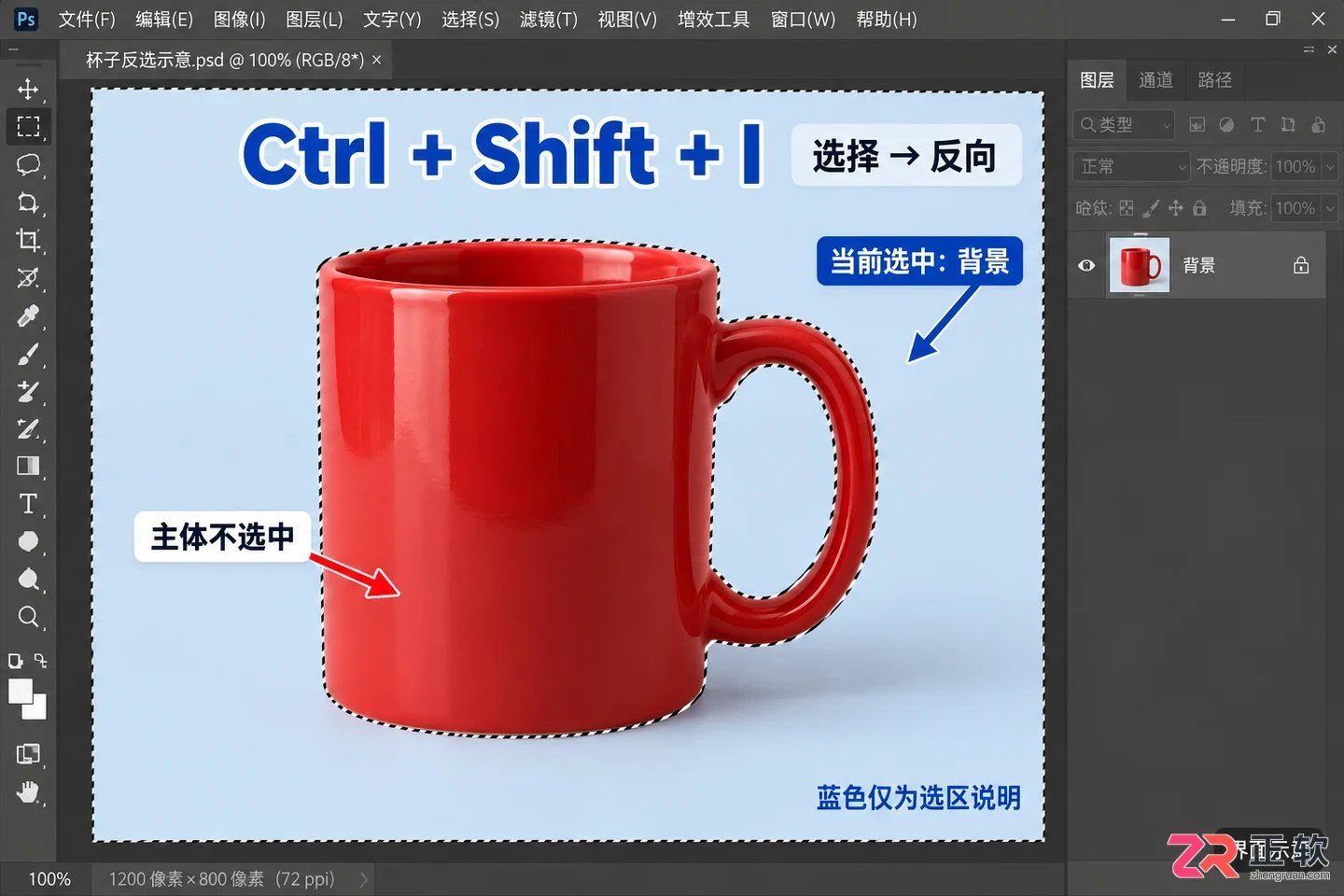The image size is (1344, 896).
Task: Toggle the type layer filter icon
Action: [x=1257, y=125]
